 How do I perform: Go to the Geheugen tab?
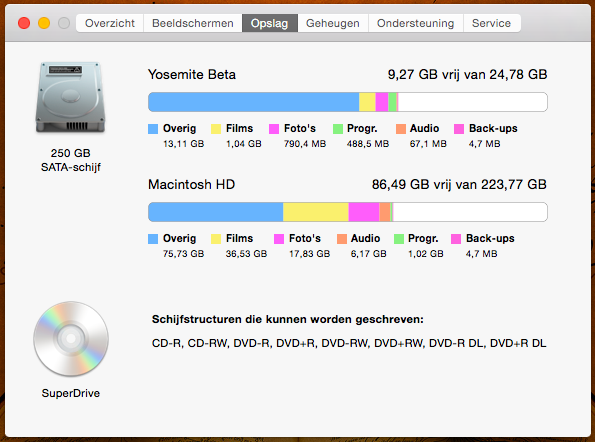[333, 23]
